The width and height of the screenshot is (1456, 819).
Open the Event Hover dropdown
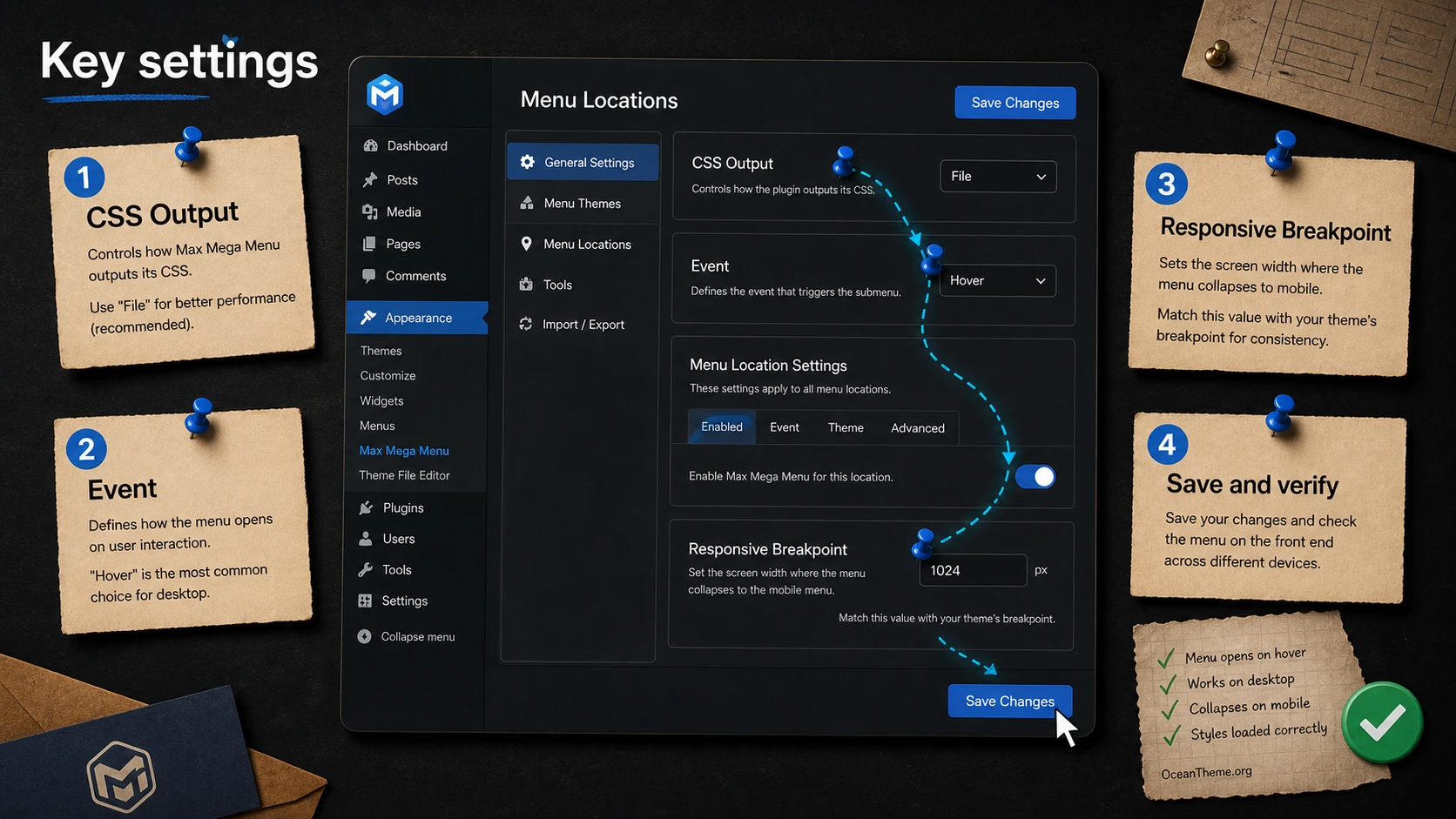point(998,281)
